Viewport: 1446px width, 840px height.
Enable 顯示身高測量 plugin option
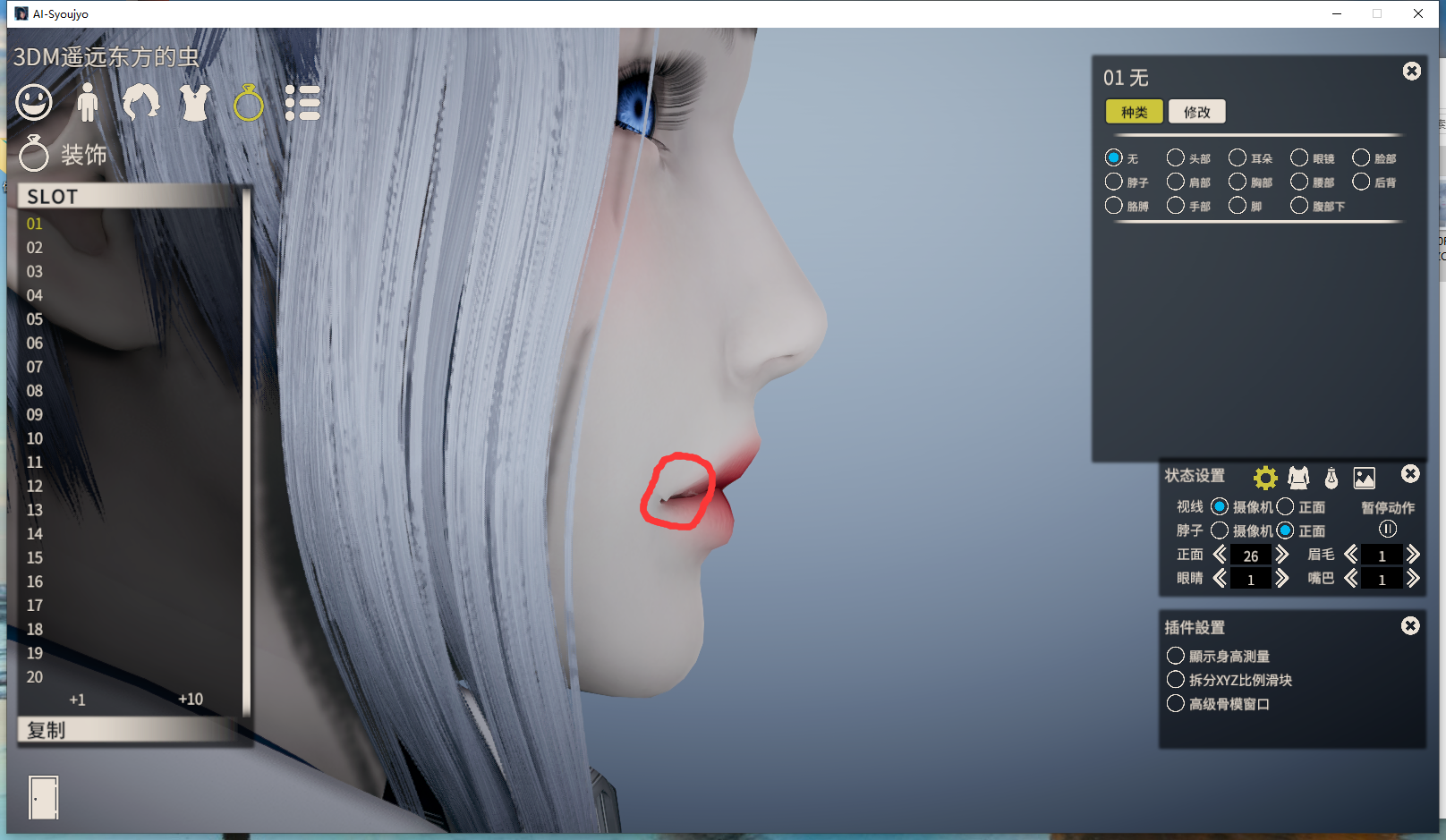[1176, 656]
